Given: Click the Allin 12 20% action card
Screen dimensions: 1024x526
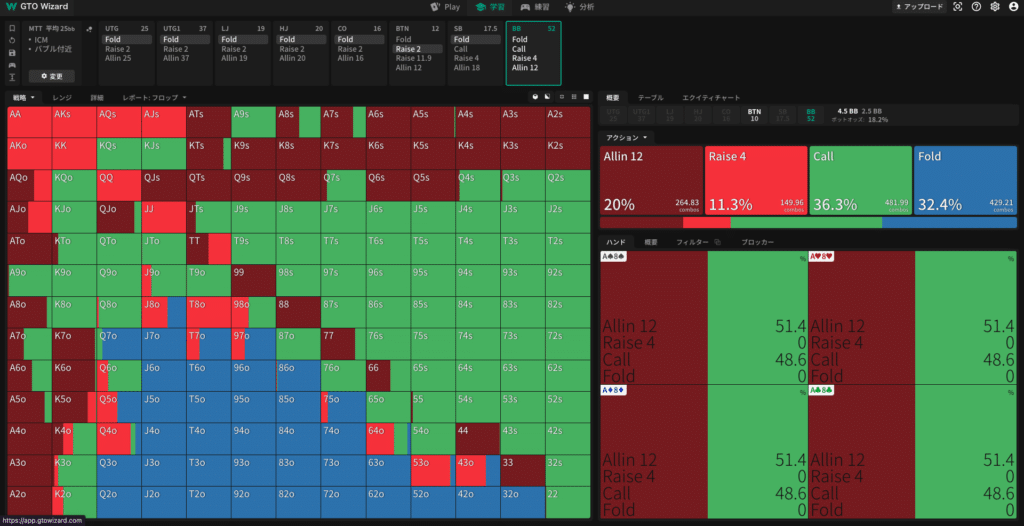Looking at the screenshot, I should click(x=651, y=180).
